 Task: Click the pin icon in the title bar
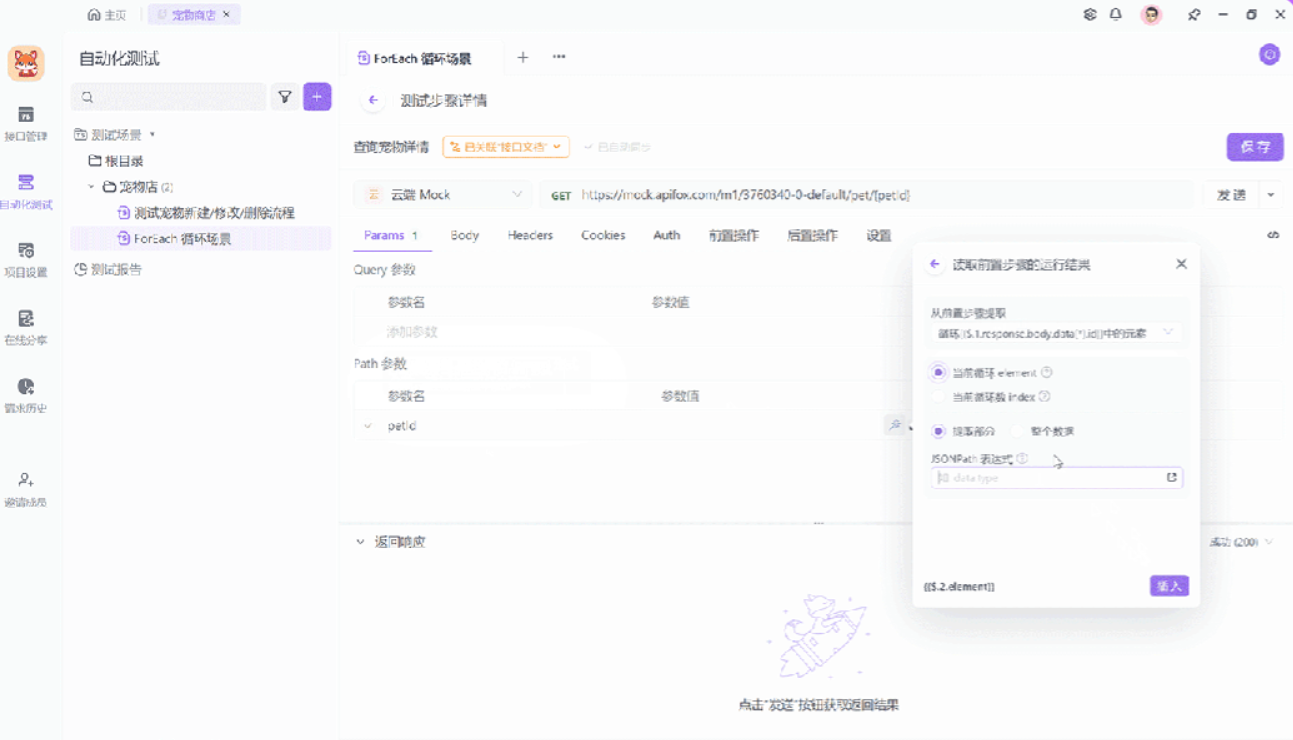[1193, 14]
